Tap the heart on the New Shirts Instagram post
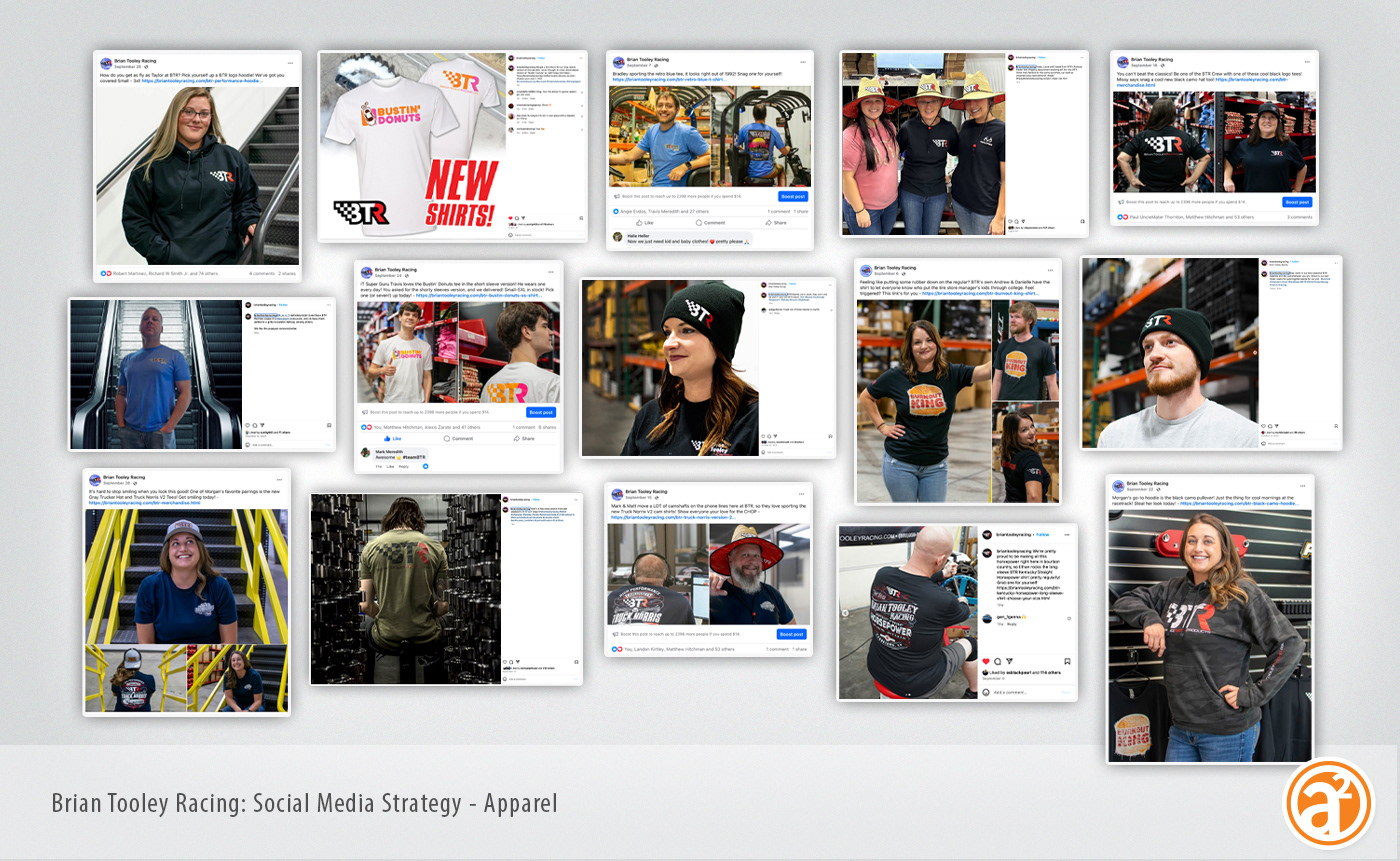Viewport: 1400px width, 861px height. [512, 218]
